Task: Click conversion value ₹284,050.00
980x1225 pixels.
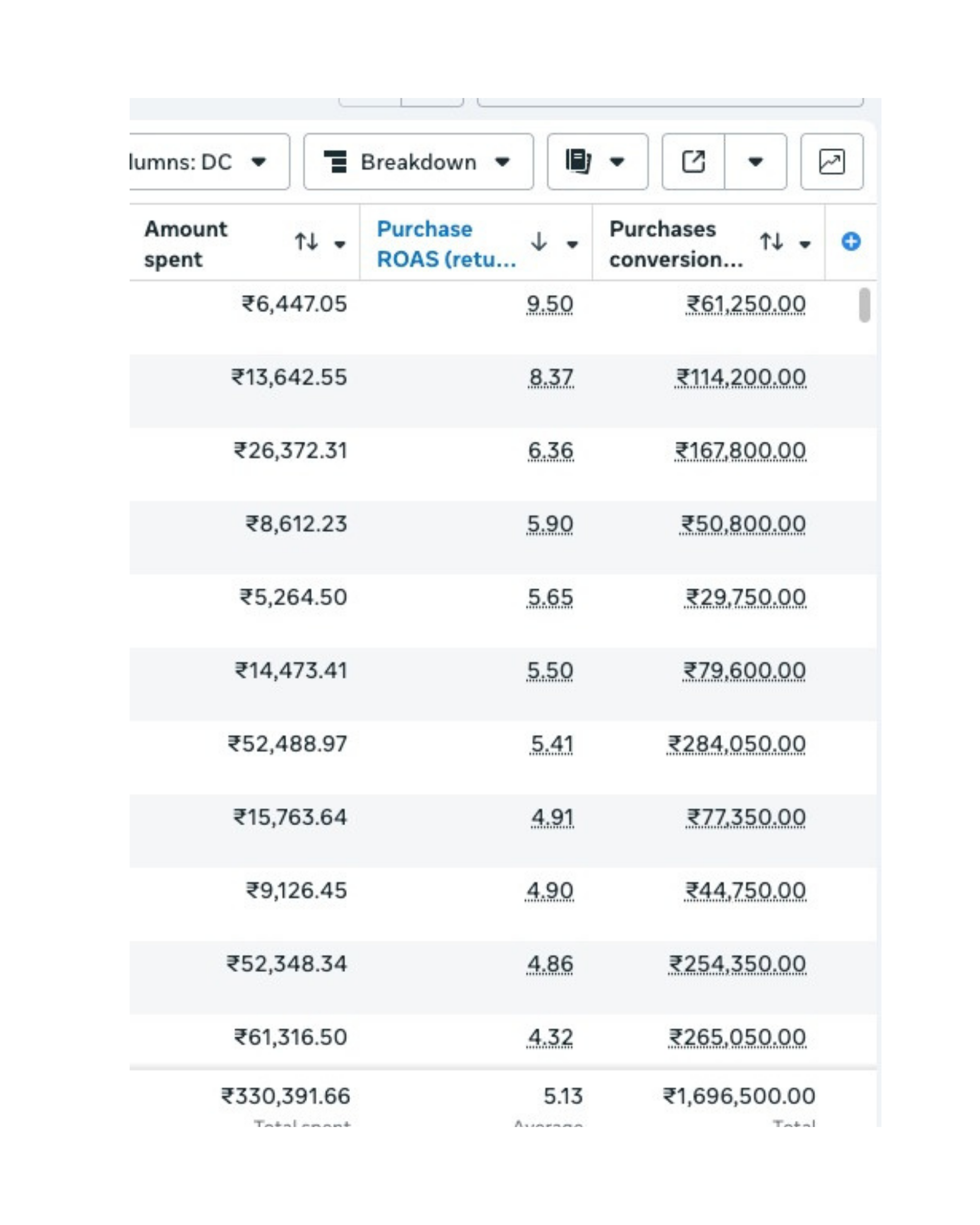Action: tap(736, 744)
